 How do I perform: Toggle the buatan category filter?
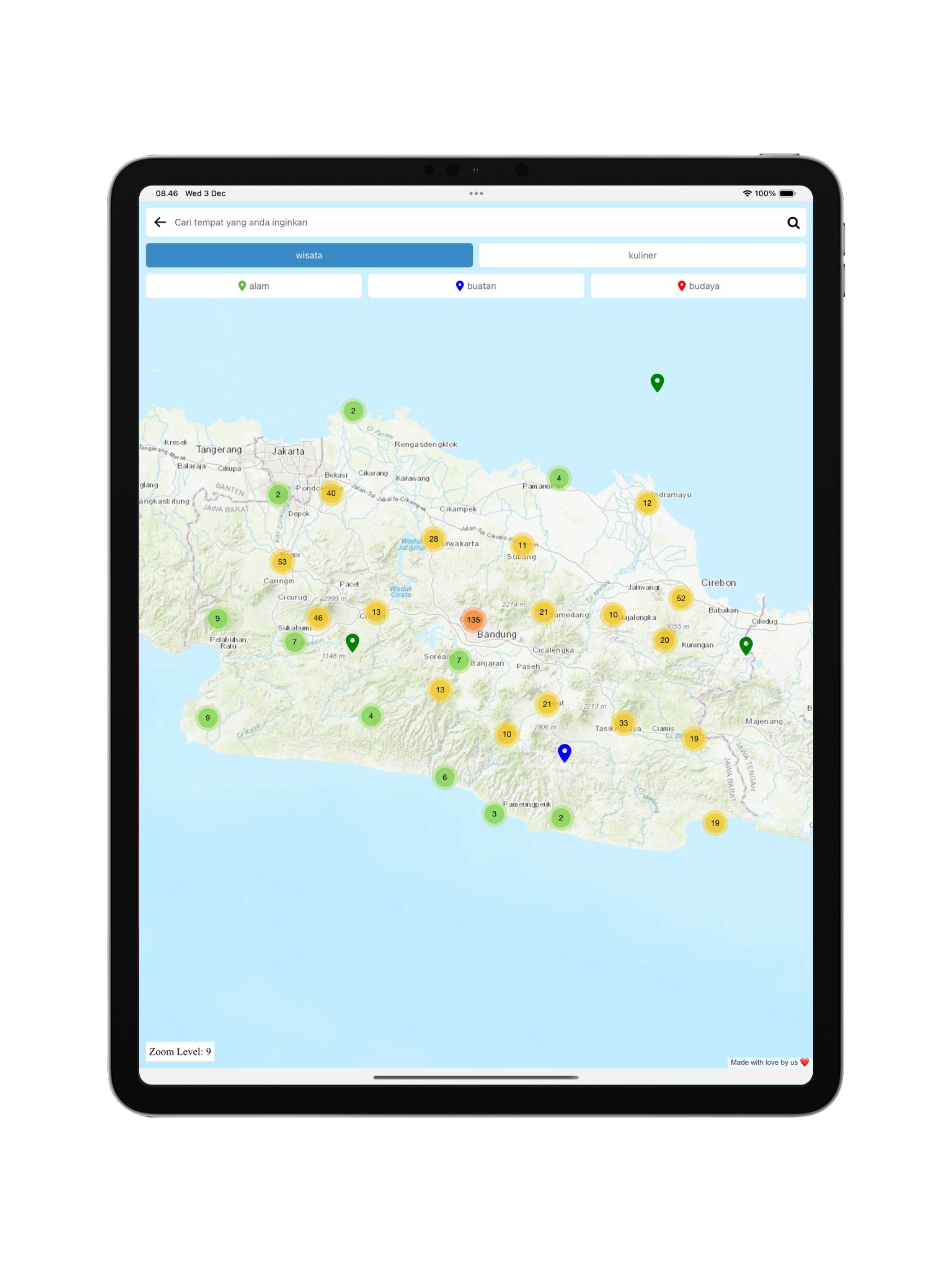point(476,286)
